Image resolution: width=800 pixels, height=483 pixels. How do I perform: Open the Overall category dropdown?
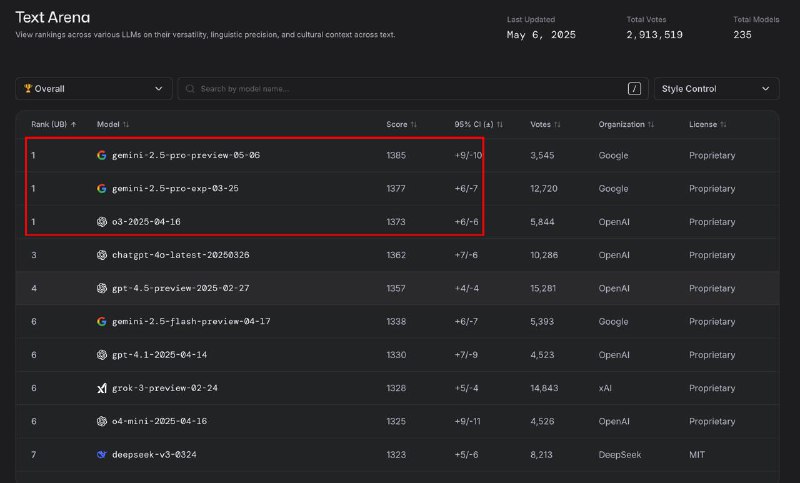point(94,89)
